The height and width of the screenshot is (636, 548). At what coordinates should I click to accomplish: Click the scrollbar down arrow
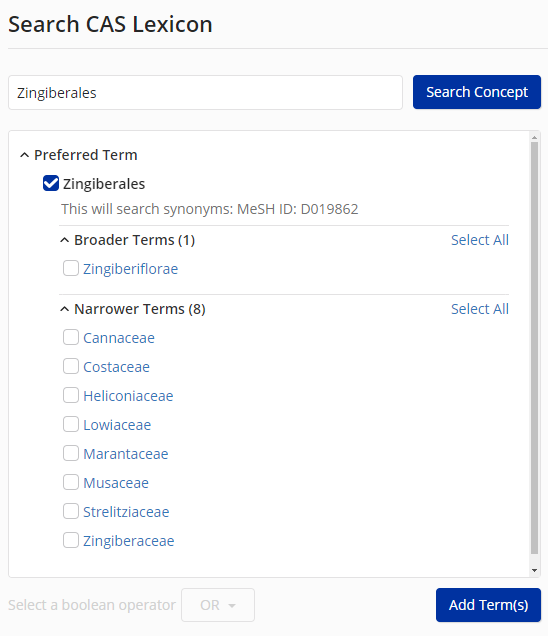(x=535, y=570)
